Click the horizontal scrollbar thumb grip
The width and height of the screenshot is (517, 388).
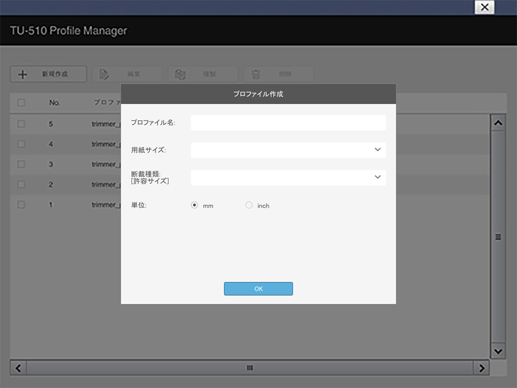point(250,368)
